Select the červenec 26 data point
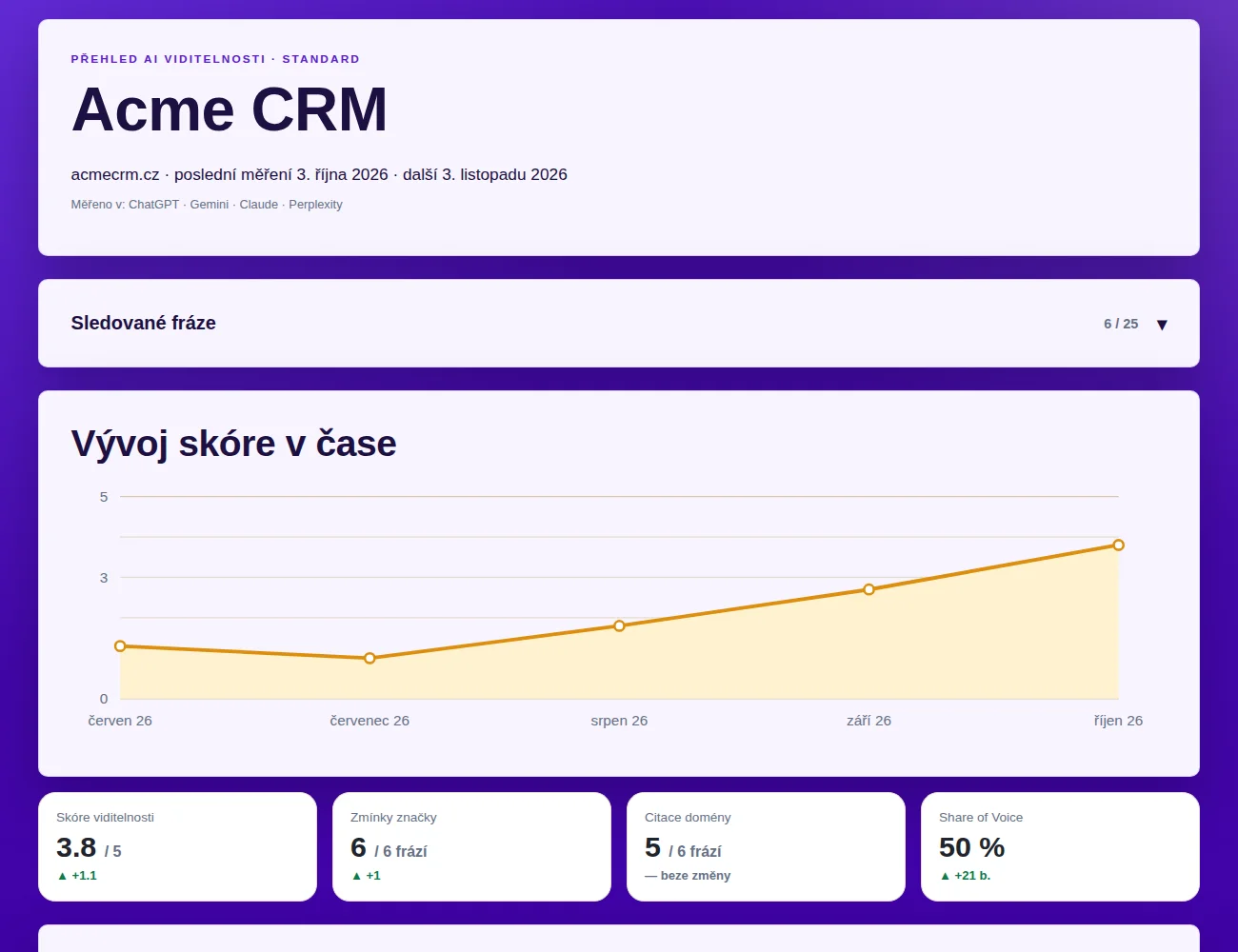The height and width of the screenshot is (952, 1238). click(x=369, y=658)
